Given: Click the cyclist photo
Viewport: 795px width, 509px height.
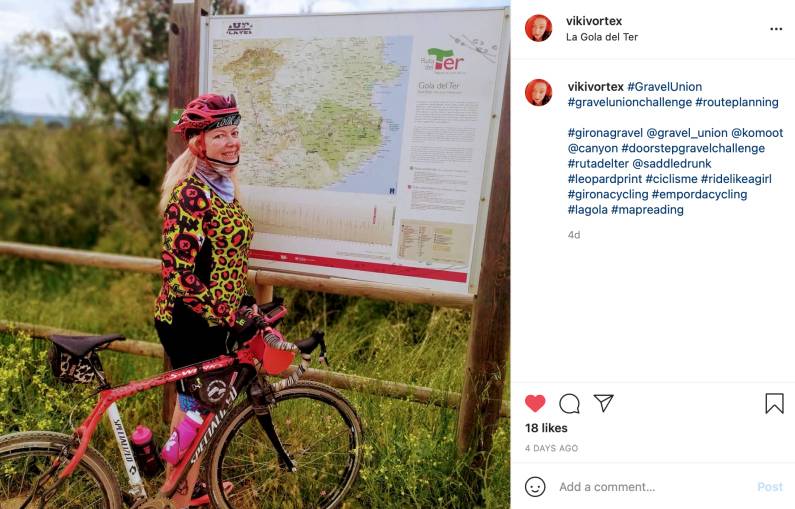Looking at the screenshot, I should pyautogui.click(x=255, y=254).
